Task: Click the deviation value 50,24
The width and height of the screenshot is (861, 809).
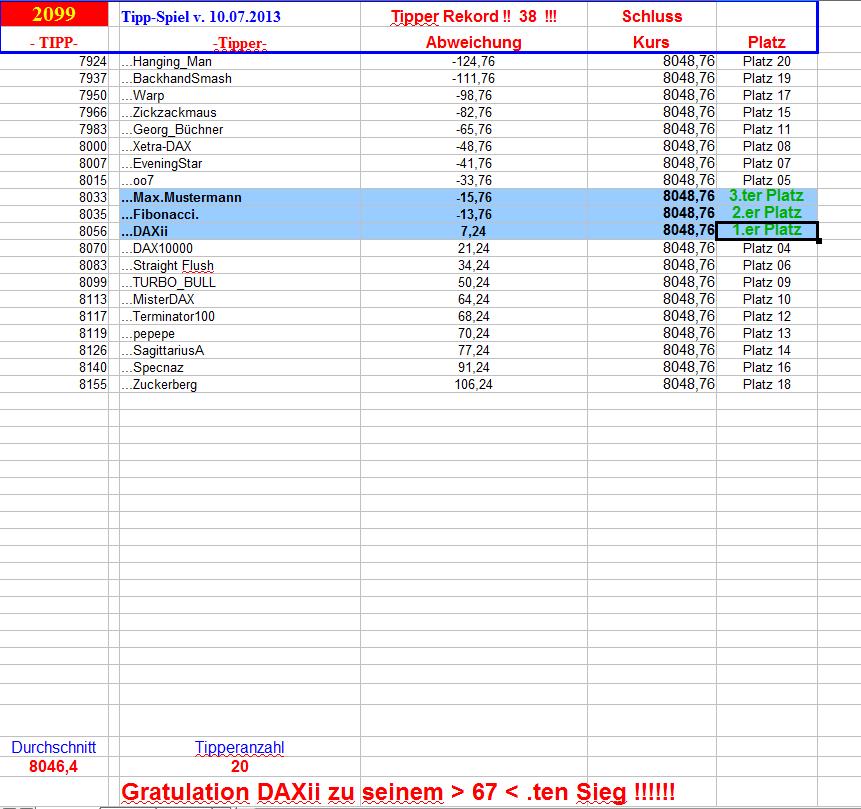Action: 473,283
